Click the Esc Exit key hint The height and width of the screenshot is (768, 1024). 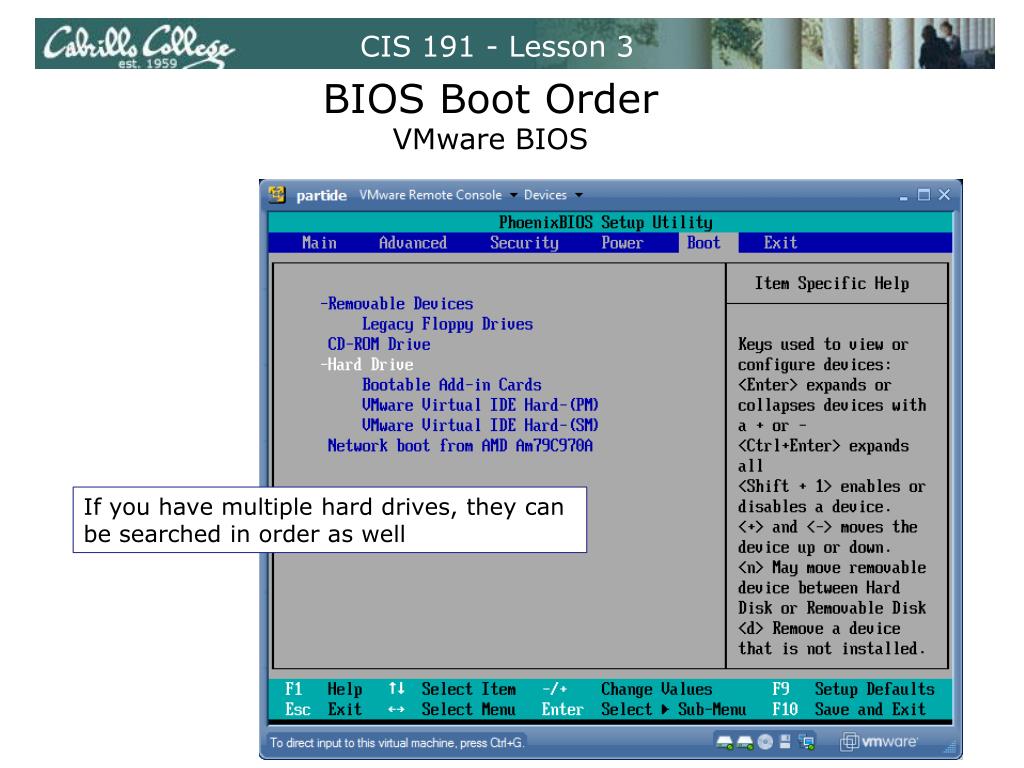(x=323, y=709)
